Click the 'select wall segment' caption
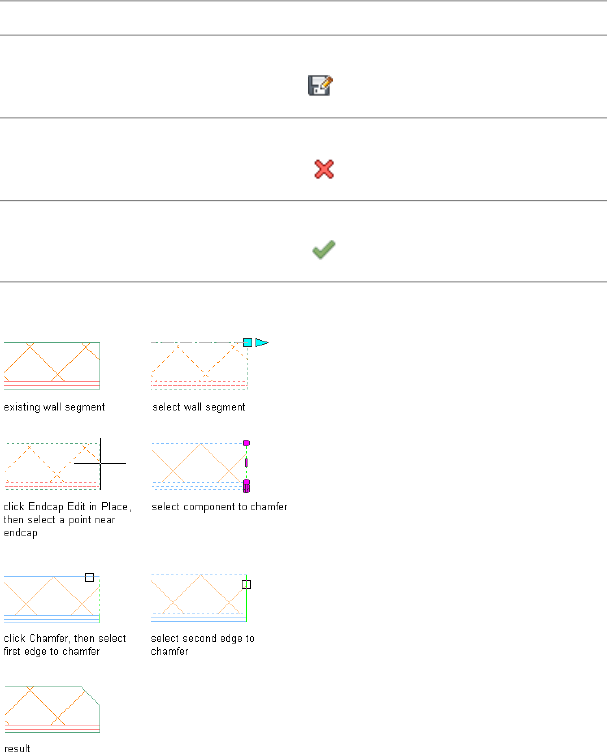This screenshot has height=756, width=607. coord(198,408)
